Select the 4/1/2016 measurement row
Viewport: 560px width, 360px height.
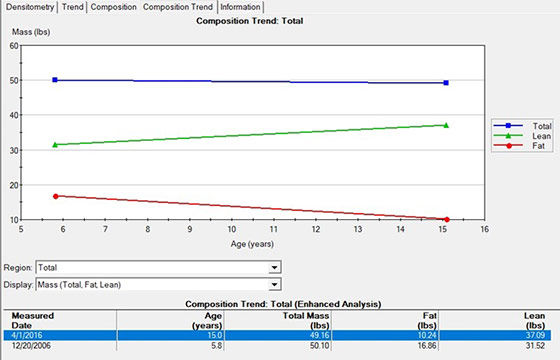pos(277,335)
